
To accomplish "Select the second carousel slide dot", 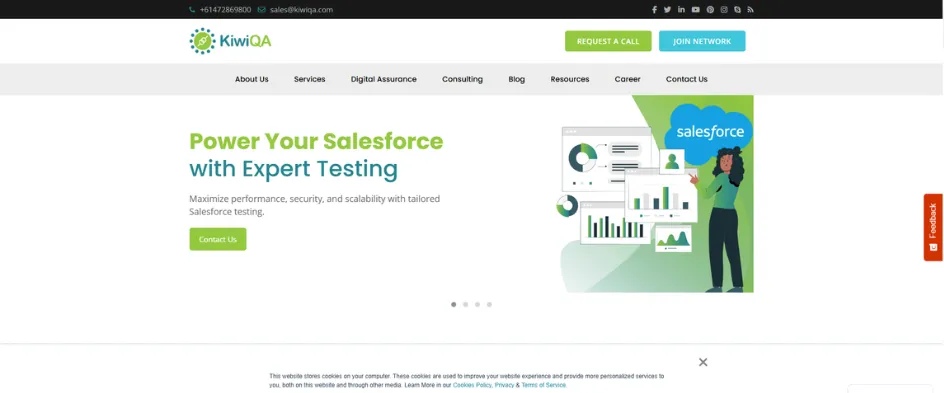I will (465, 305).
